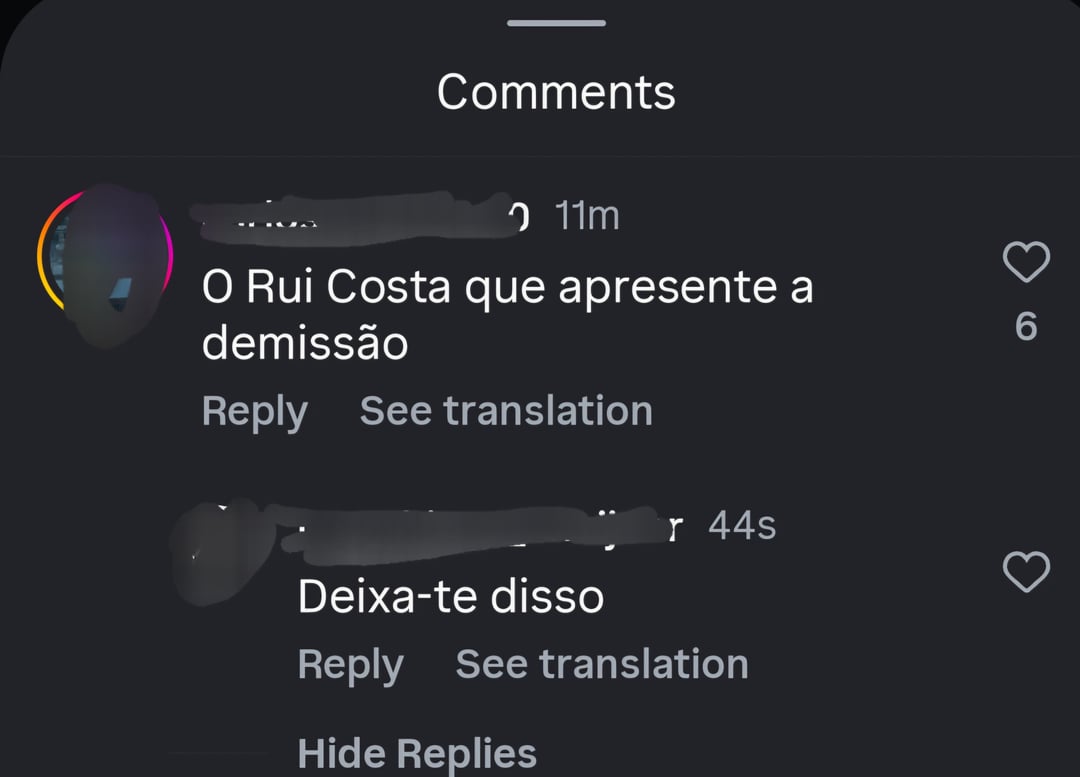Select the 11m timestamp on first comment
This screenshot has width=1080, height=777.
[587, 216]
